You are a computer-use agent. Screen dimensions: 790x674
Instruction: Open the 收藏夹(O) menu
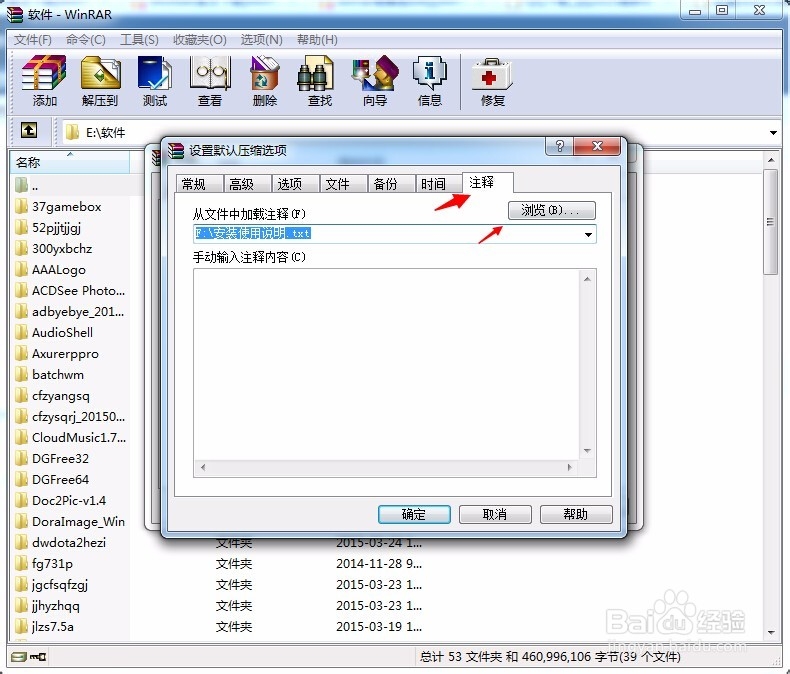click(200, 40)
